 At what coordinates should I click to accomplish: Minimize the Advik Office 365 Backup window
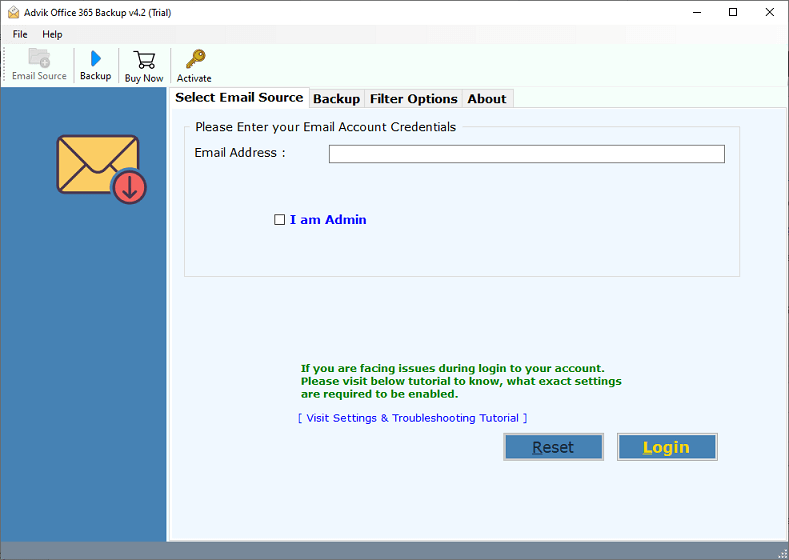(x=697, y=13)
